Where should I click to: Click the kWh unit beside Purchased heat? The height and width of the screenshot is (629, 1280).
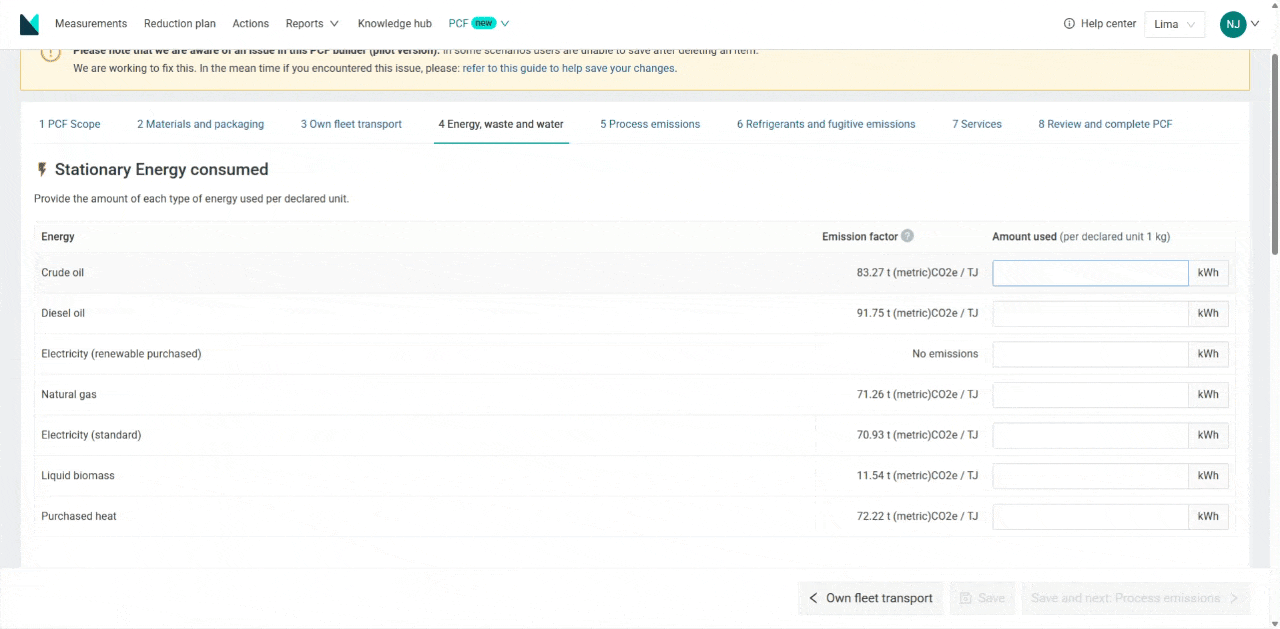point(1208,517)
